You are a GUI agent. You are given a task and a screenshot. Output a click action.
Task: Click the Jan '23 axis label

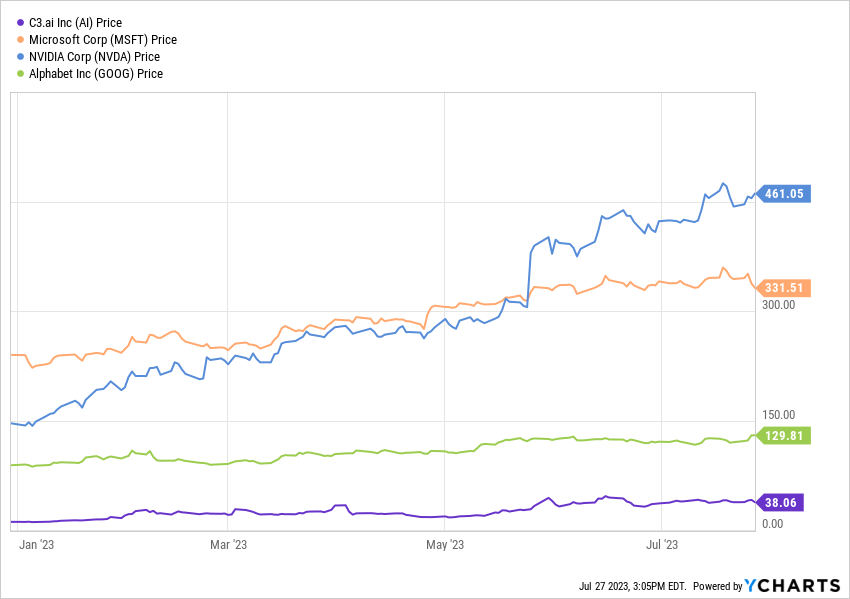(36, 545)
